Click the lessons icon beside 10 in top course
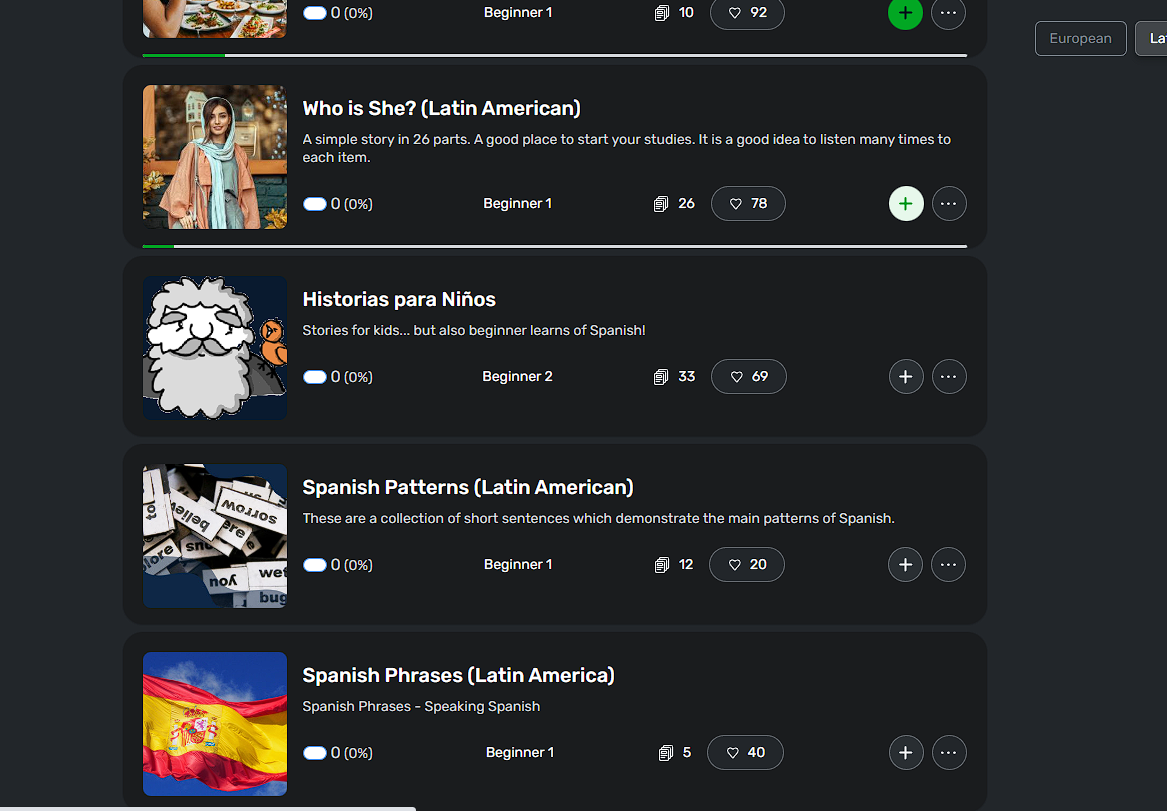Screen dimensions: 1167x811 click(x=662, y=13)
